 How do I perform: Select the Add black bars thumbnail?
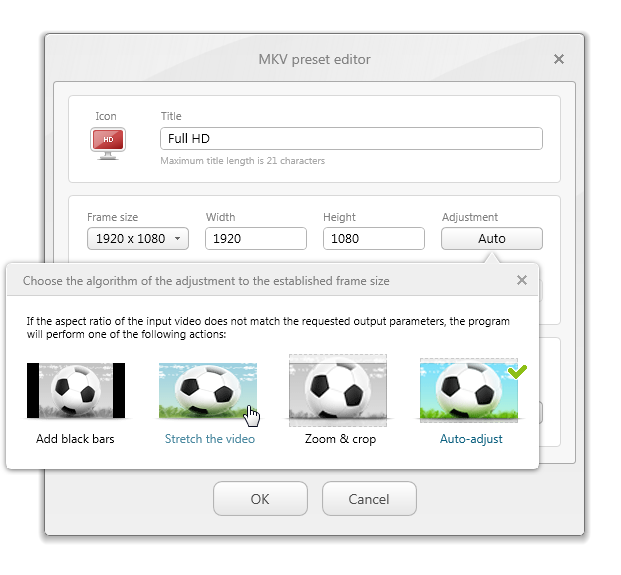[76, 390]
